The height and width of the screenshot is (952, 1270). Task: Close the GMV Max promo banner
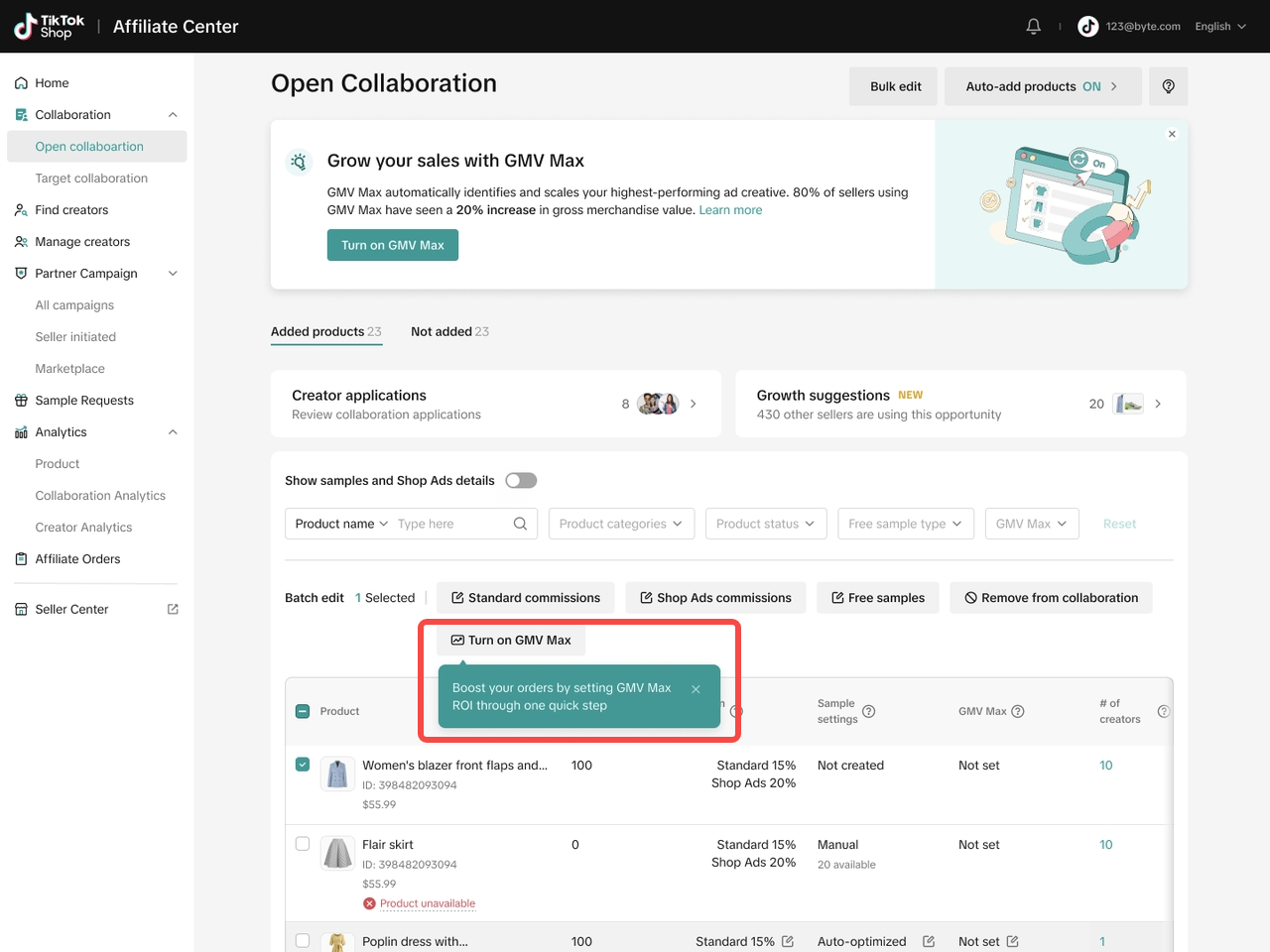point(1172,134)
